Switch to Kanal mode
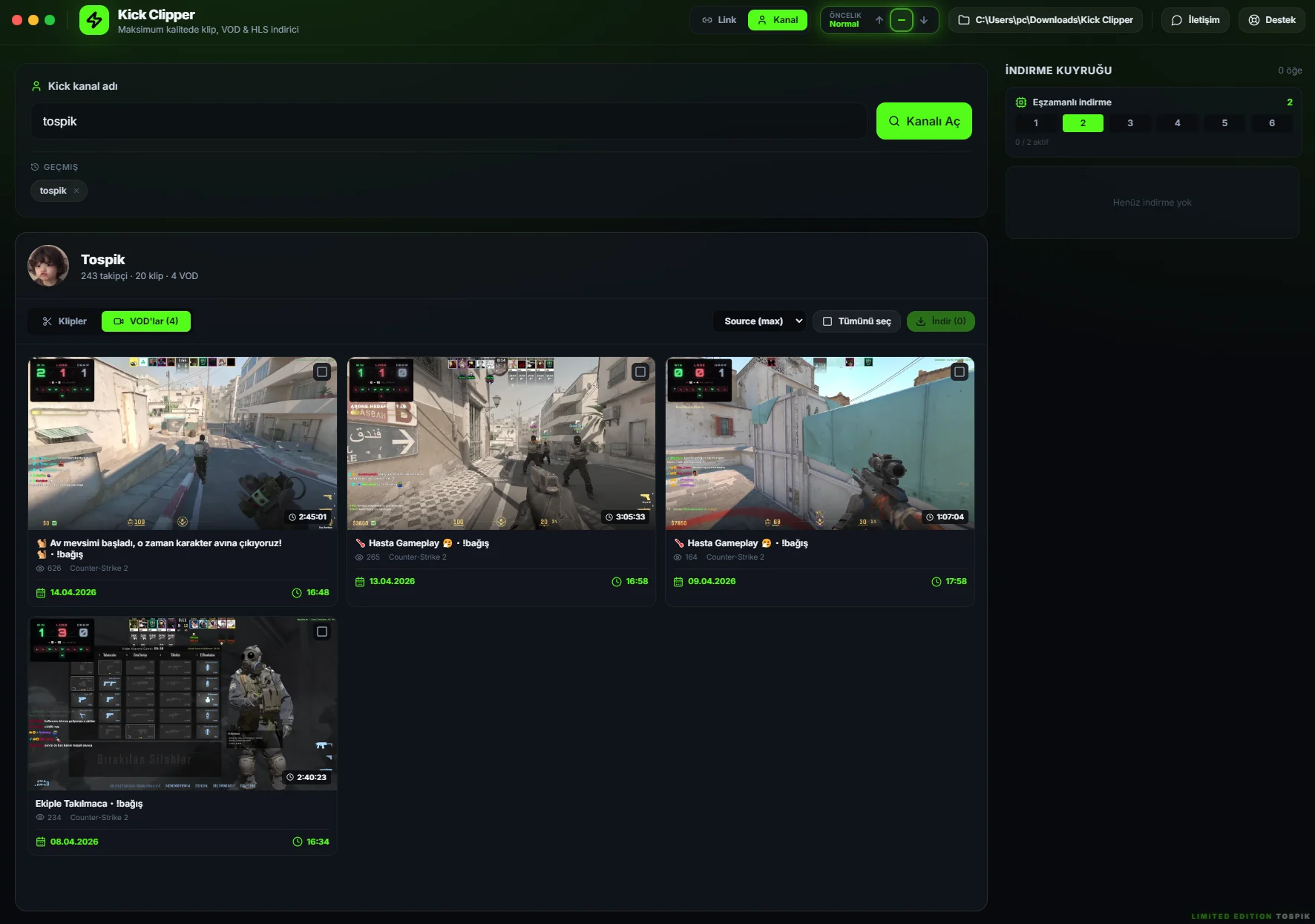The width and height of the screenshot is (1315, 924). [x=778, y=20]
